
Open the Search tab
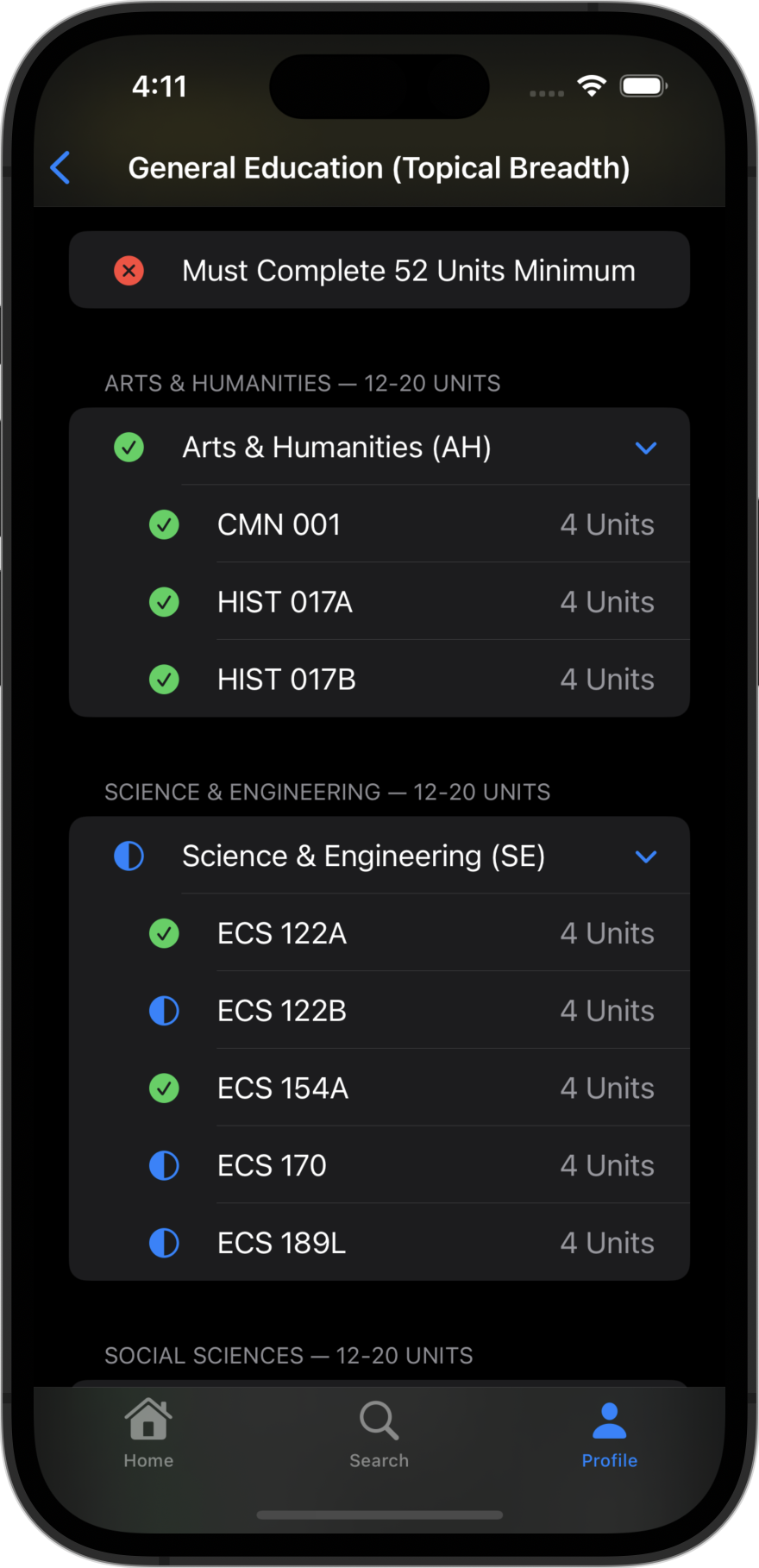379,1433
